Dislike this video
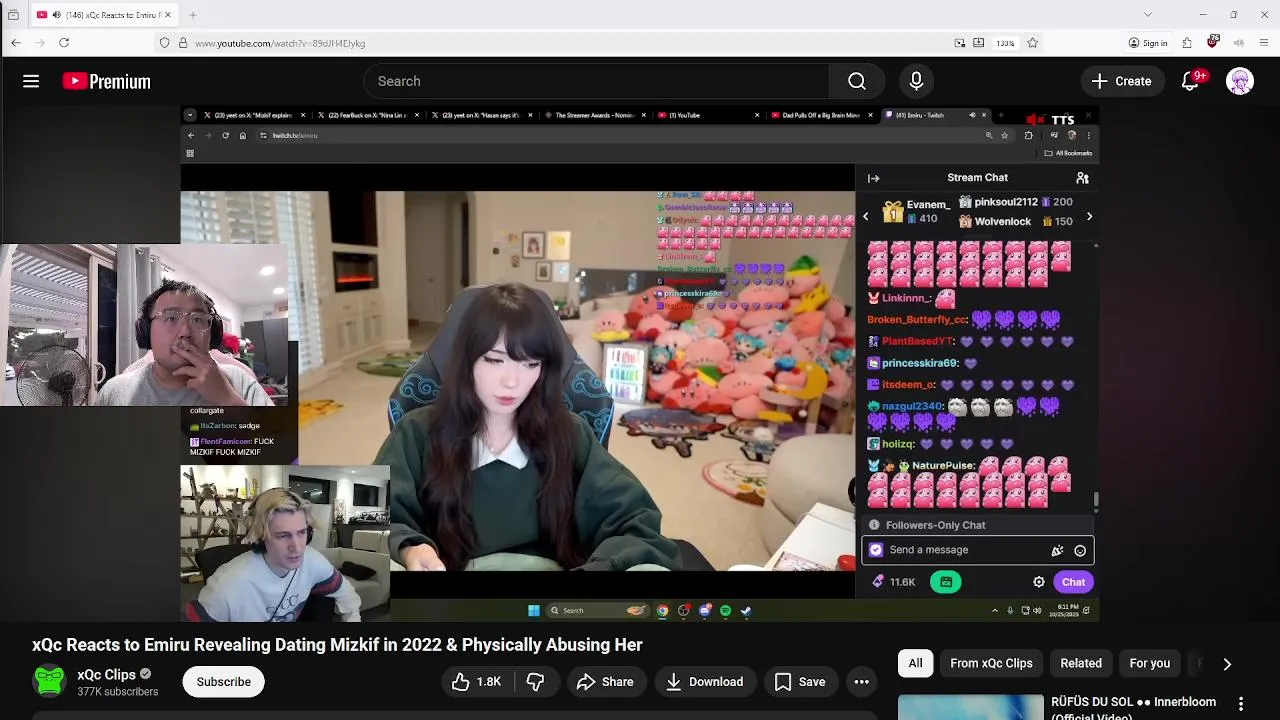1280x720 pixels. [536, 682]
